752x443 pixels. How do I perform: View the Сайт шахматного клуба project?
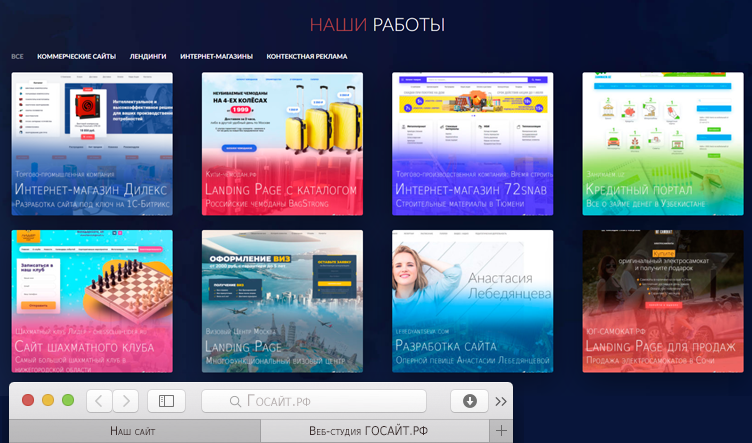pyautogui.click(x=92, y=301)
